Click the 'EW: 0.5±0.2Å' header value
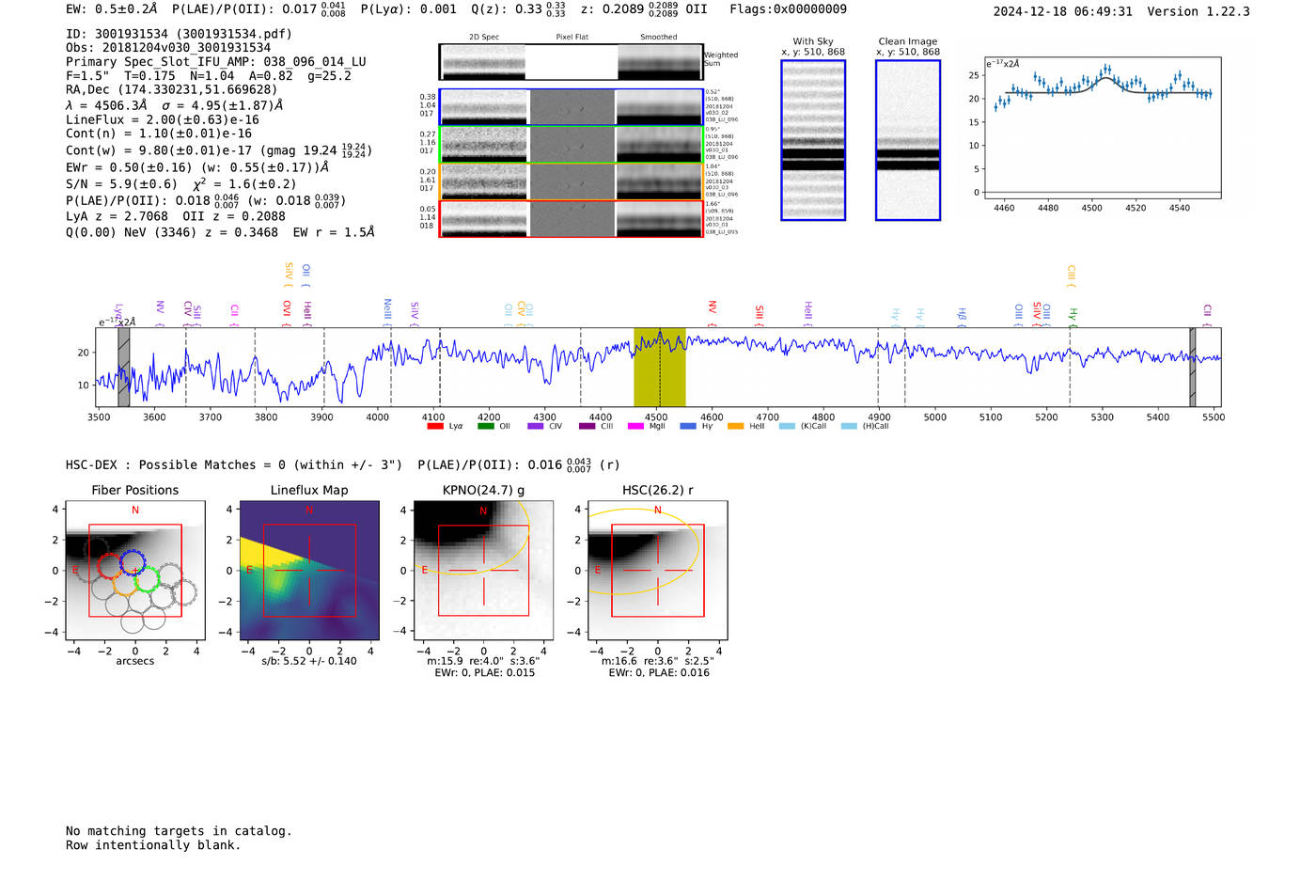This screenshot has height=896, width=1316. [112, 9]
